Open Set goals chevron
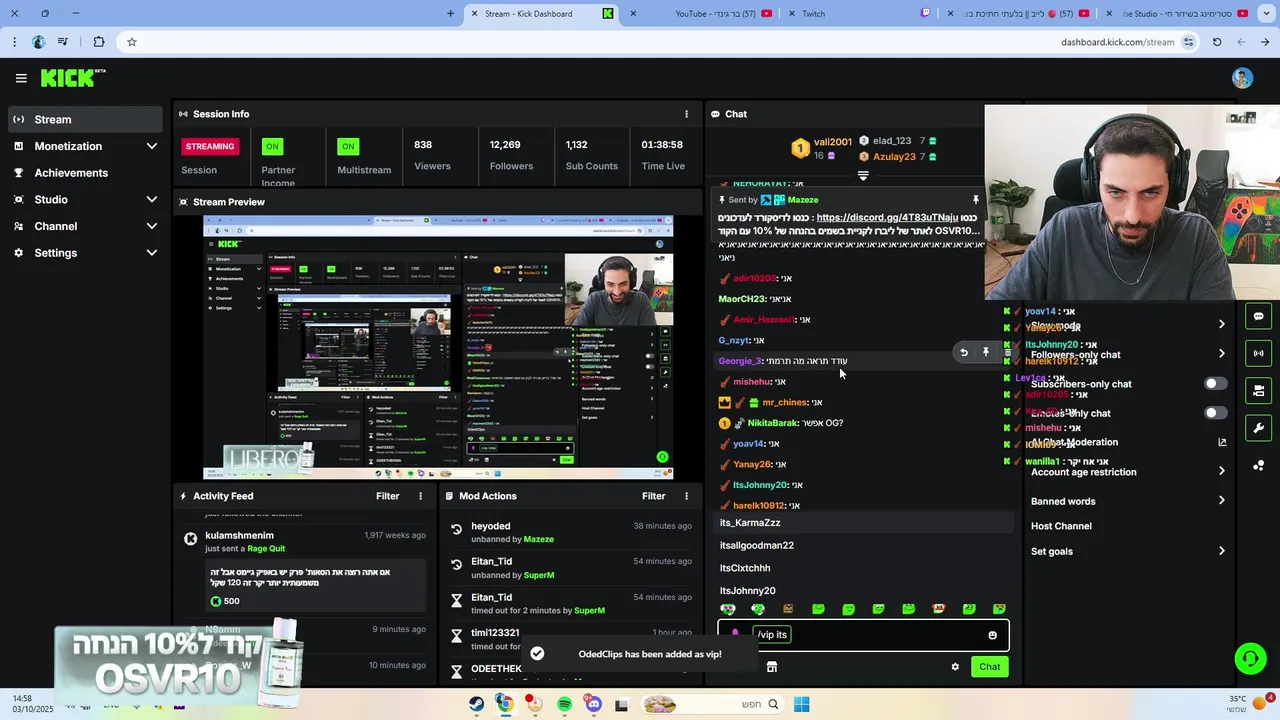 tap(1221, 551)
